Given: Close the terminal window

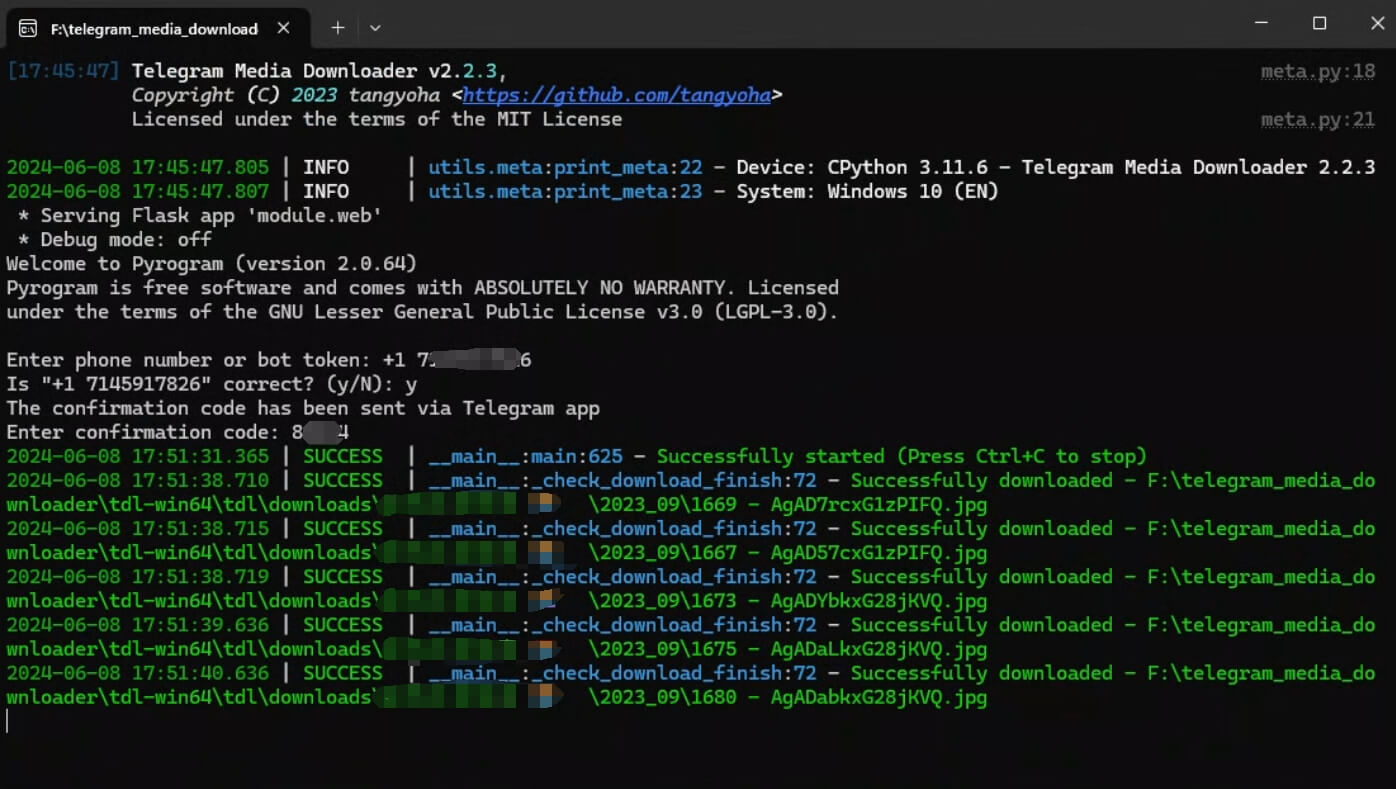Looking at the screenshot, I should [1377, 23].
